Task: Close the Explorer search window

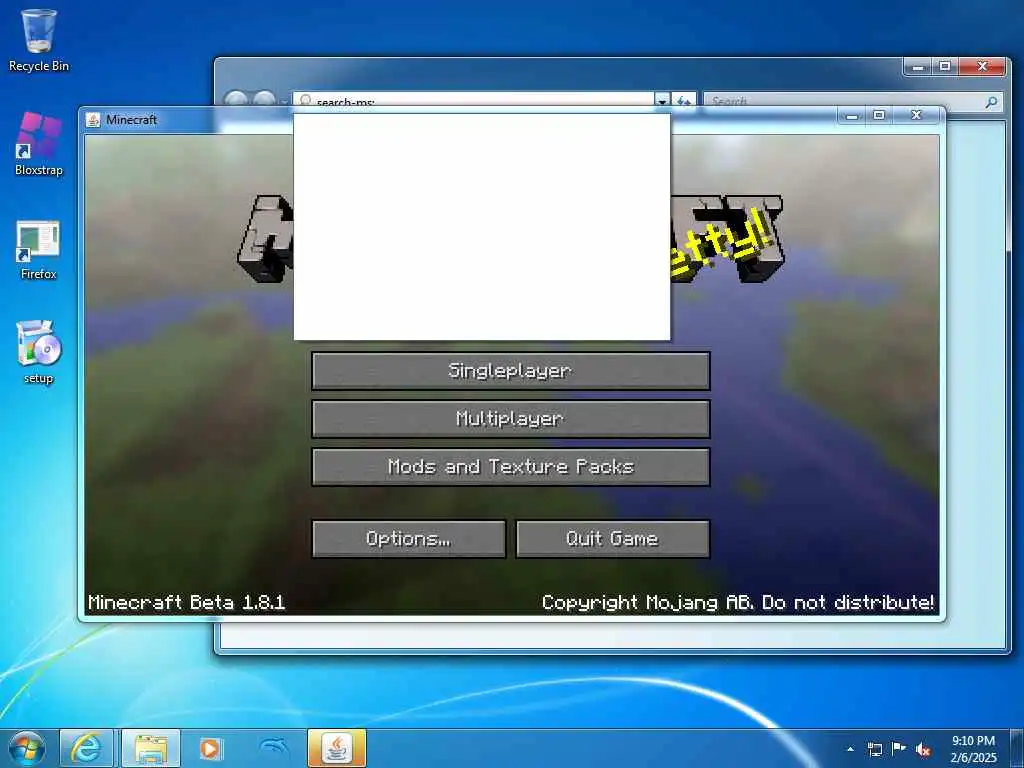Action: click(x=982, y=67)
